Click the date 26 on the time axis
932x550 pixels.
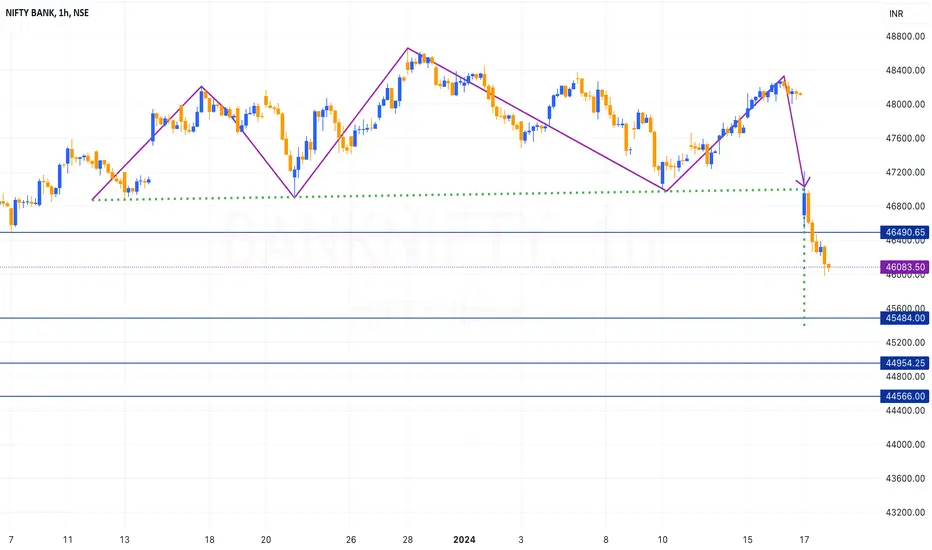tap(351, 540)
